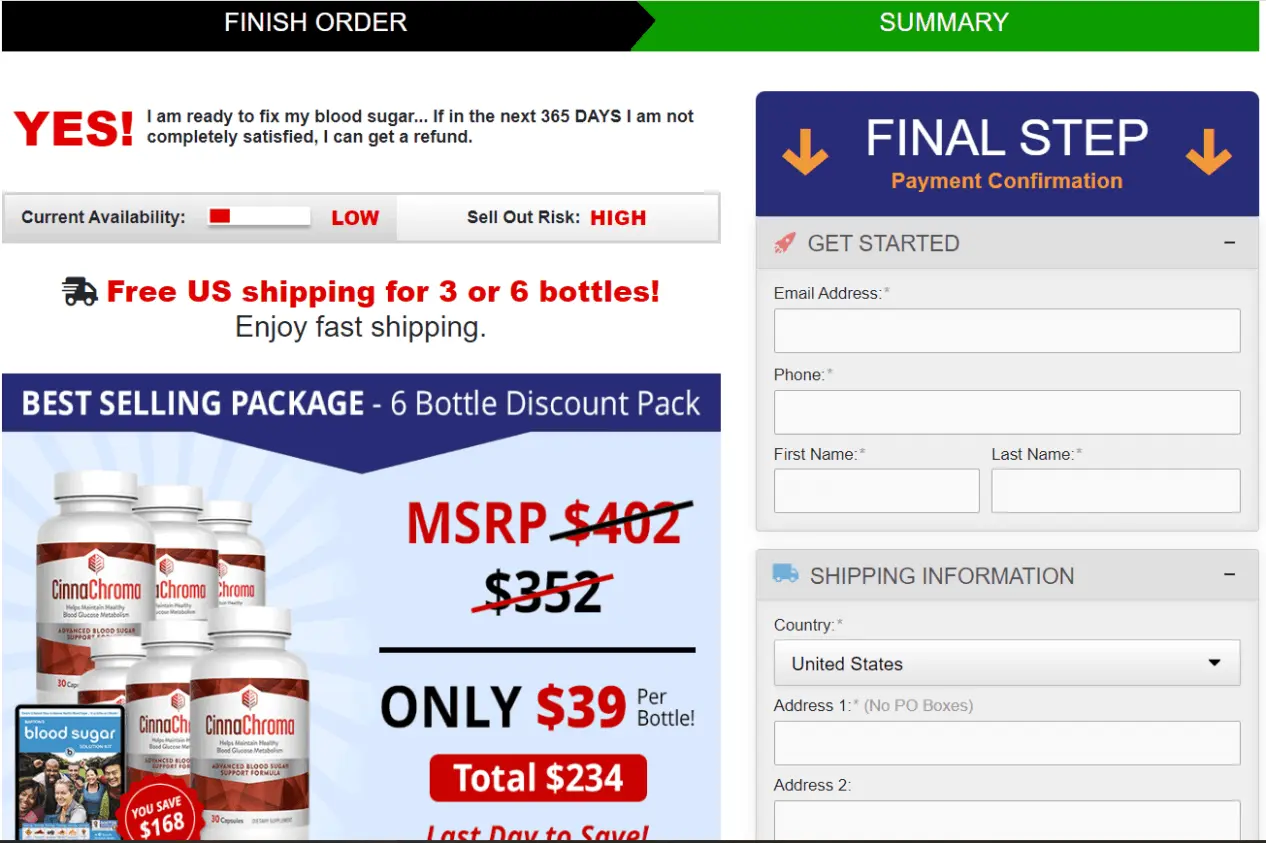Click the left orange down arrow
Screen dimensions: 1266x843
tap(805, 153)
